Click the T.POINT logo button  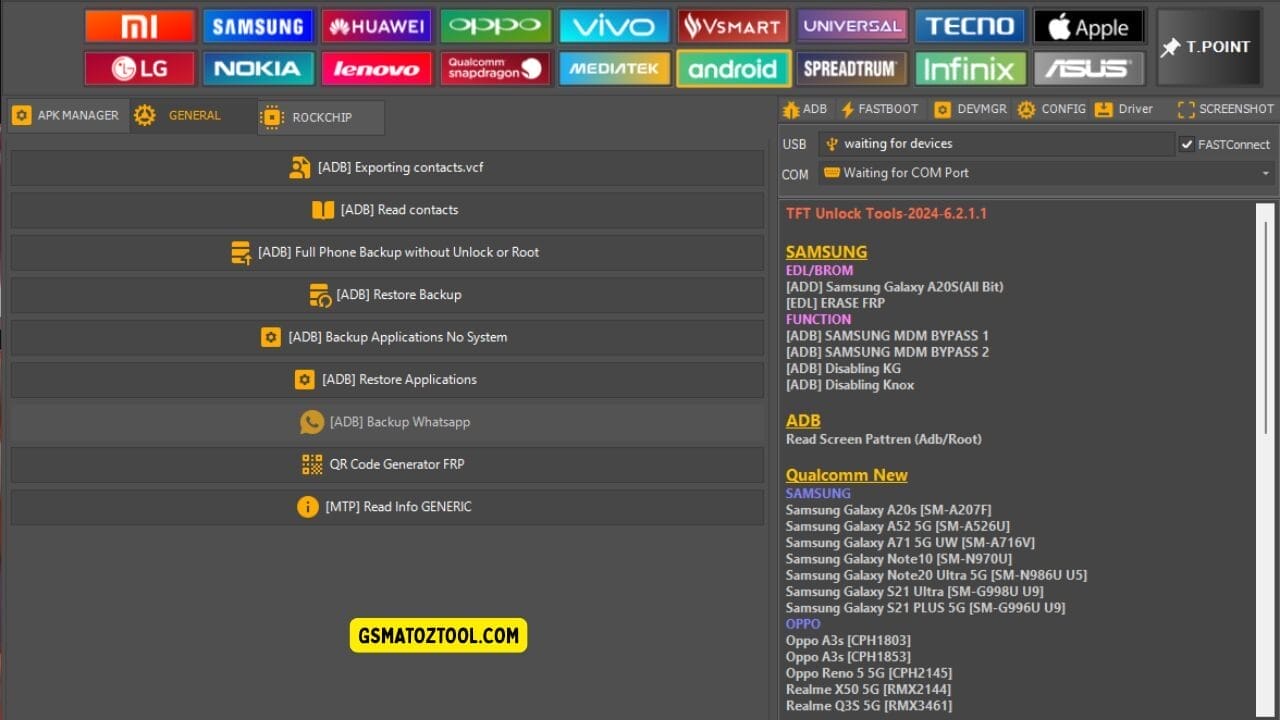1208,46
